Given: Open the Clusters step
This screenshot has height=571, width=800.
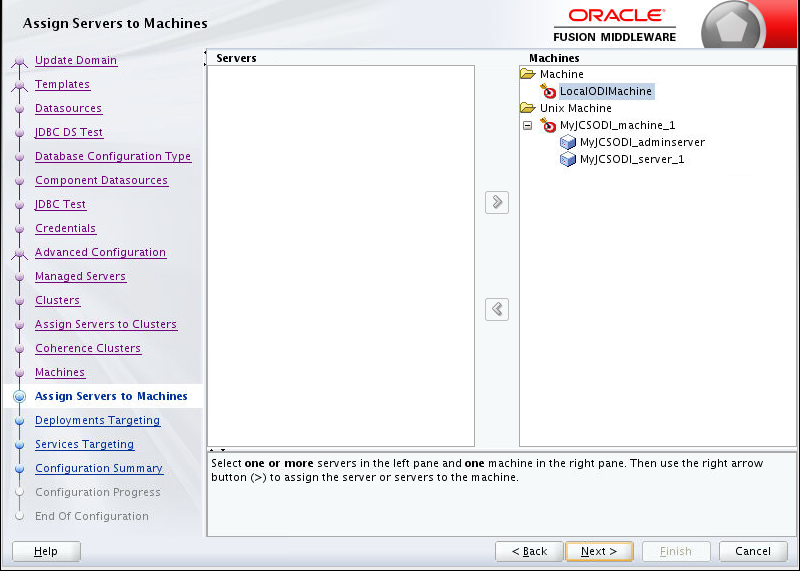Looking at the screenshot, I should [57, 300].
